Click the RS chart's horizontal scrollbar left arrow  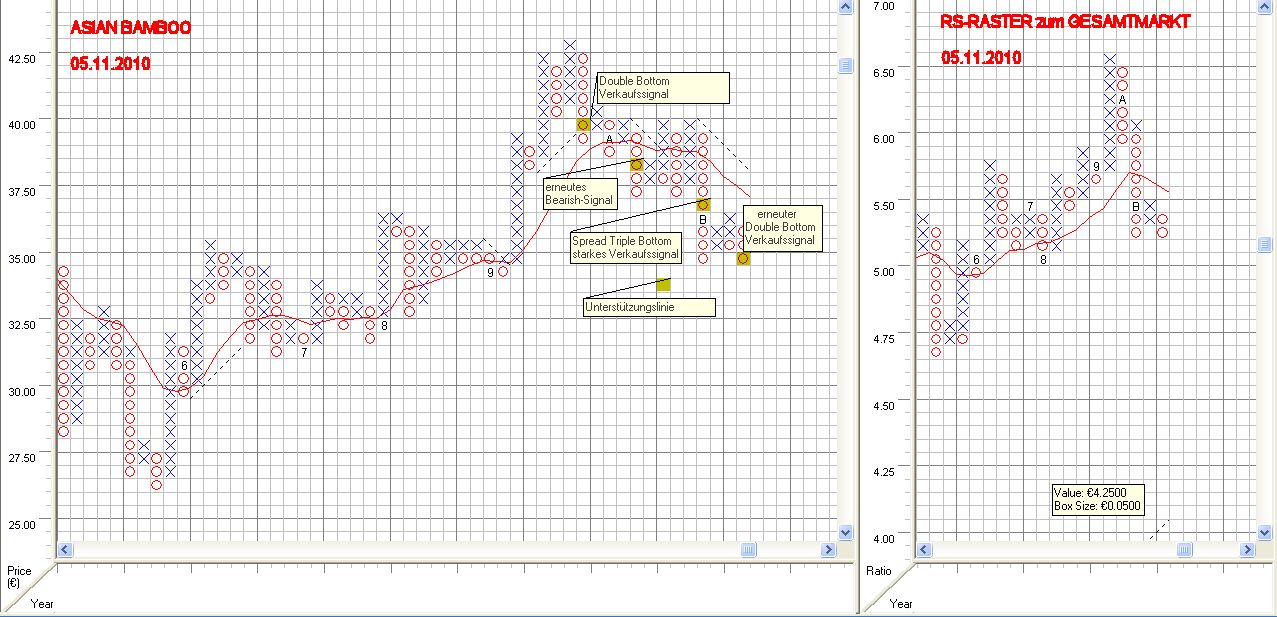(925, 550)
